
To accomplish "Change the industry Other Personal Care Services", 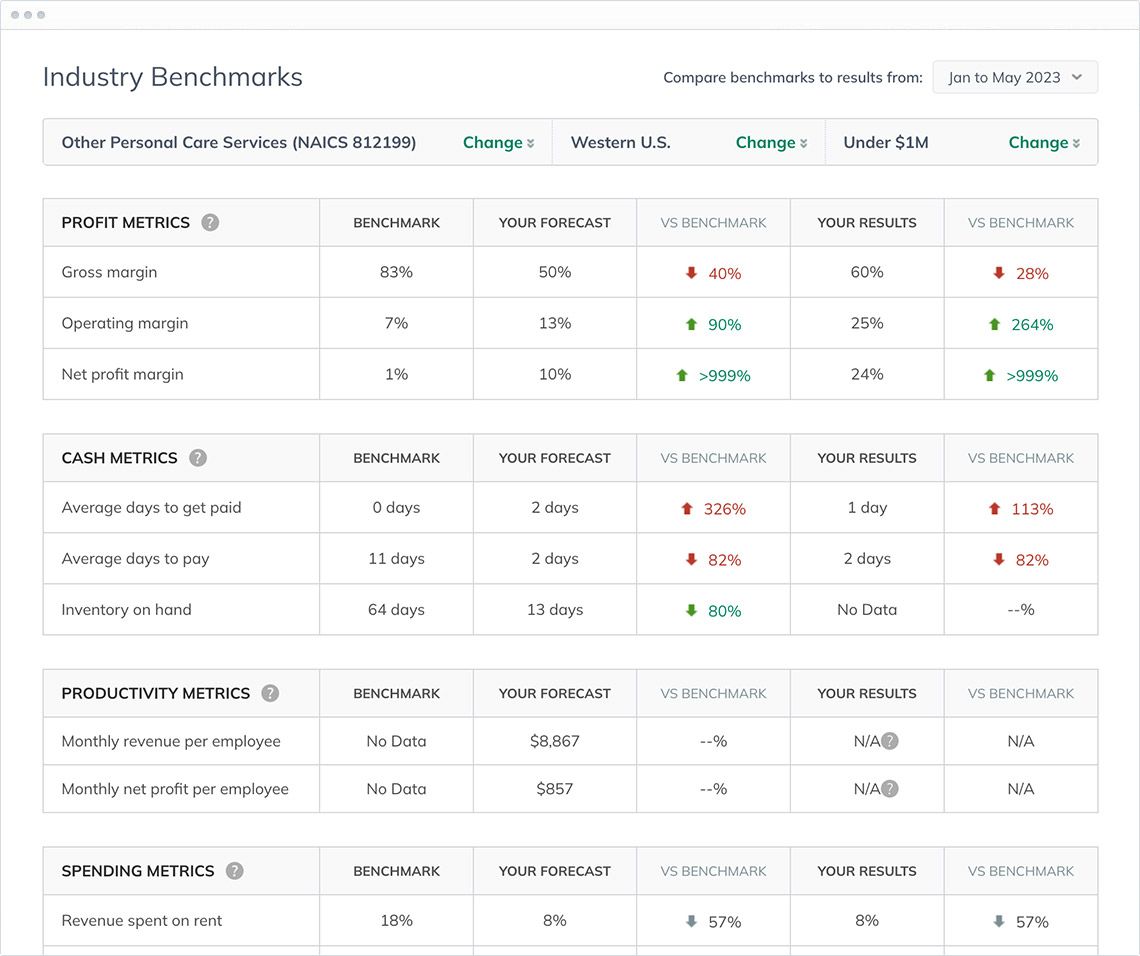I will click(x=499, y=142).
